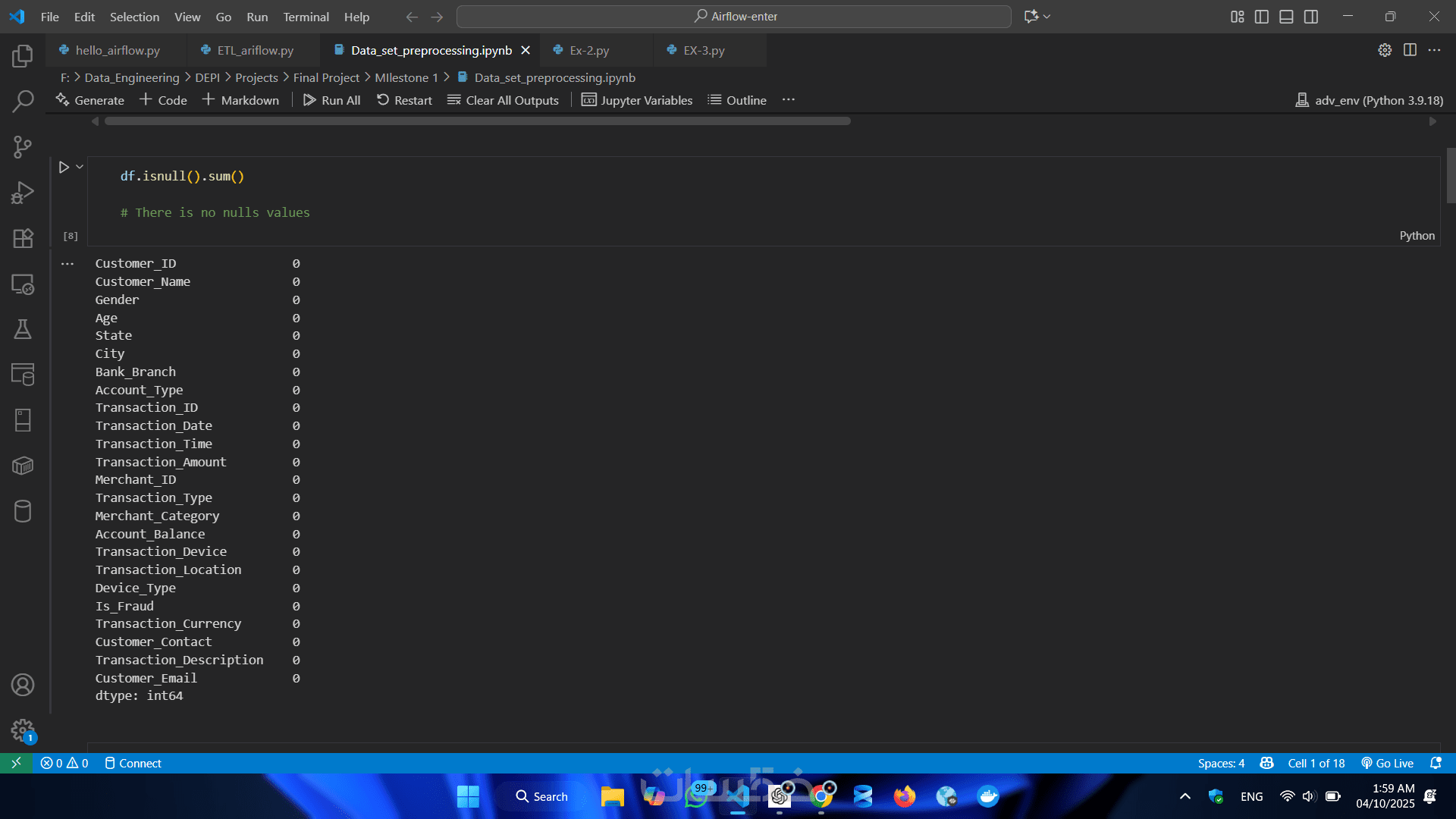Screen dimensions: 1456x819
Task: Open Run and Debug view
Action: 23,193
